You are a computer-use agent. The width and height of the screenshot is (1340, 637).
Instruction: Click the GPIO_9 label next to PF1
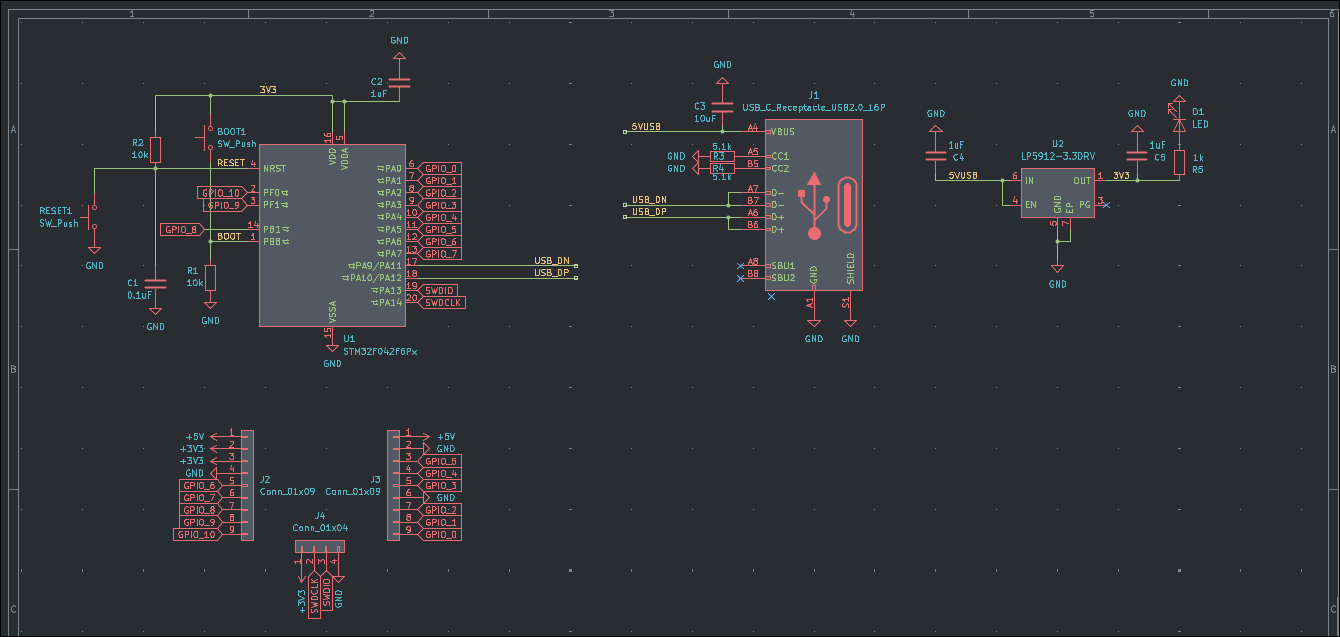tap(224, 205)
